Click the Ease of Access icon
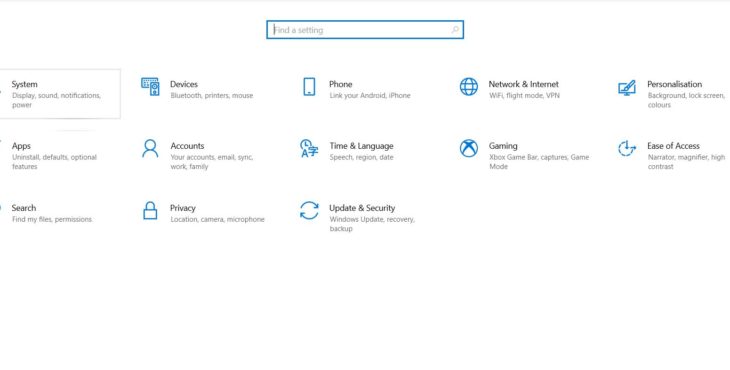730x370 pixels. [627, 148]
